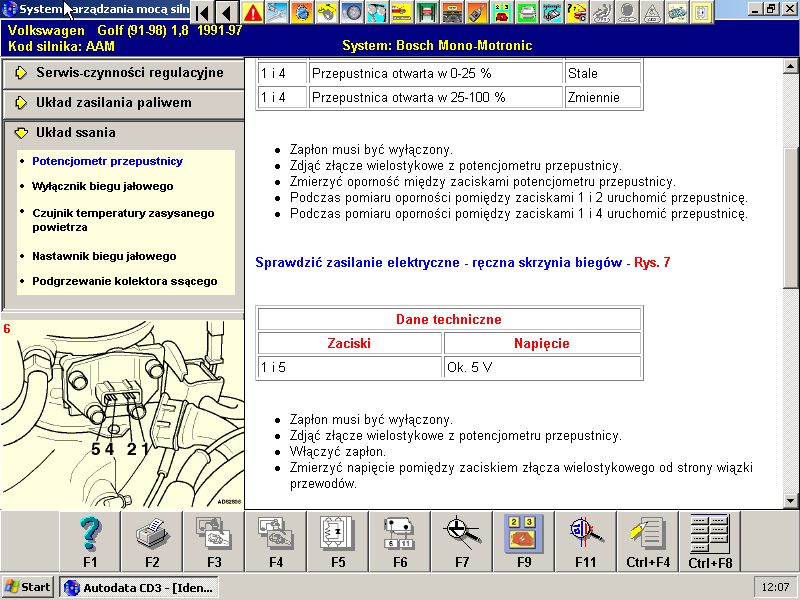
Task: Open Nastawnik biegu jałowego topic
Action: tap(104, 256)
